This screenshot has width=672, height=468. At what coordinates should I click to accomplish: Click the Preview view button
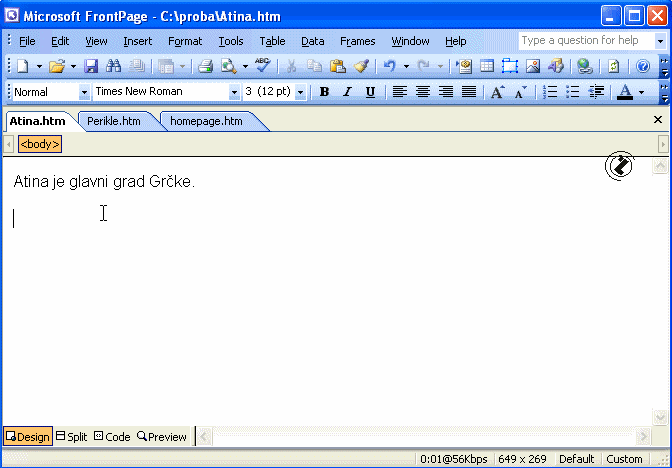click(162, 436)
